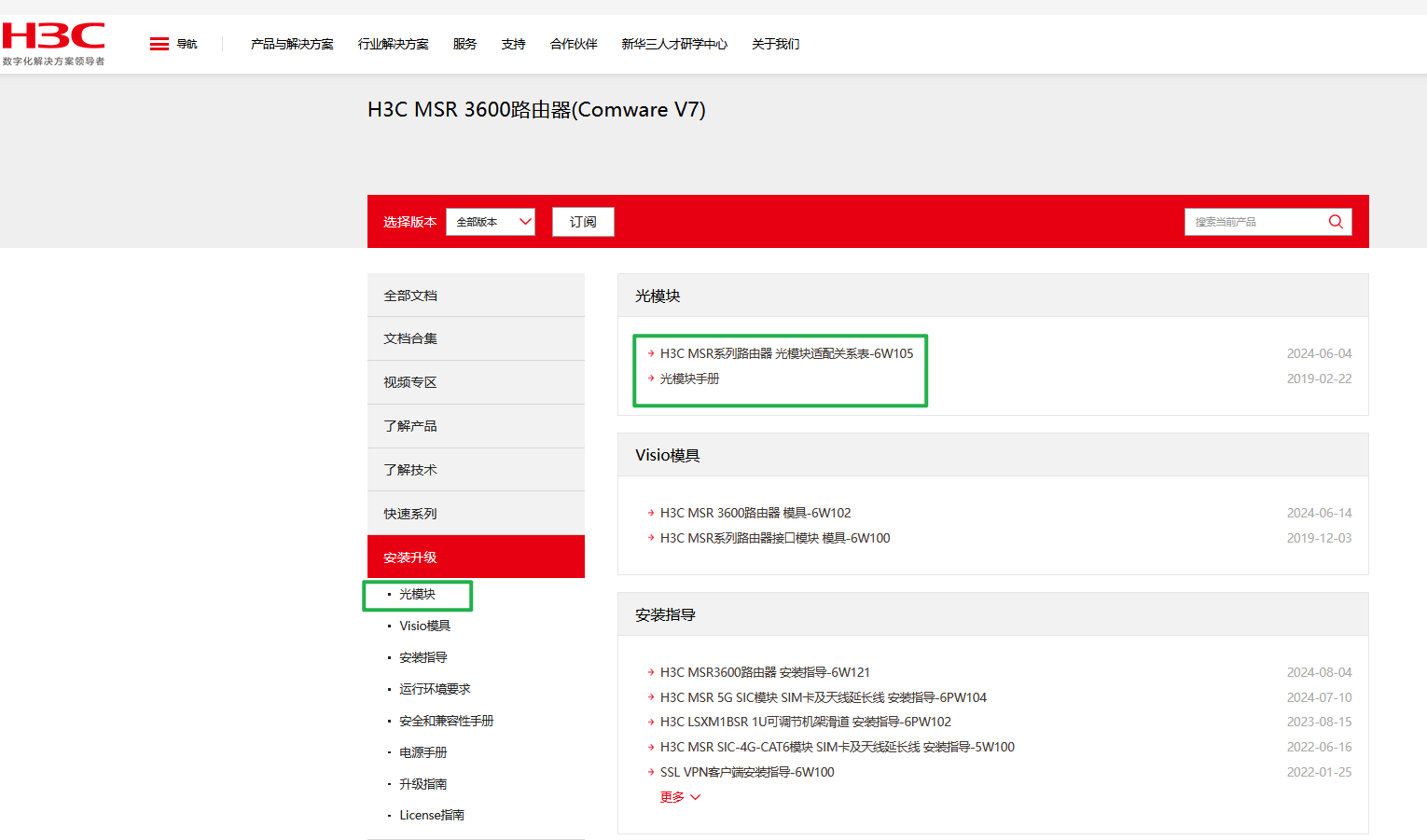Go to Visio模具 sidebar sub-item
Image resolution: width=1427 pixels, height=840 pixels.
(x=424, y=626)
